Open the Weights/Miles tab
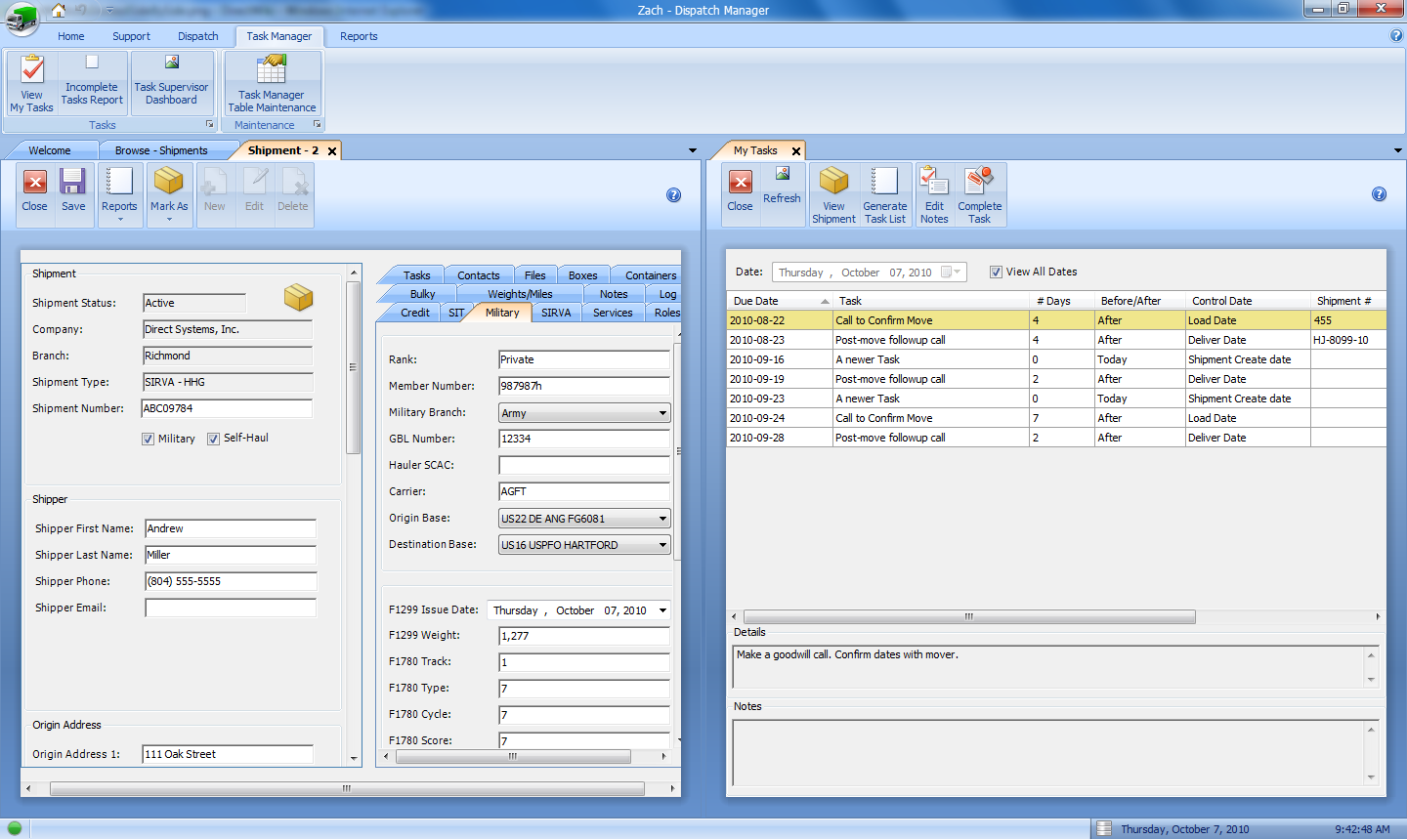 pos(520,294)
